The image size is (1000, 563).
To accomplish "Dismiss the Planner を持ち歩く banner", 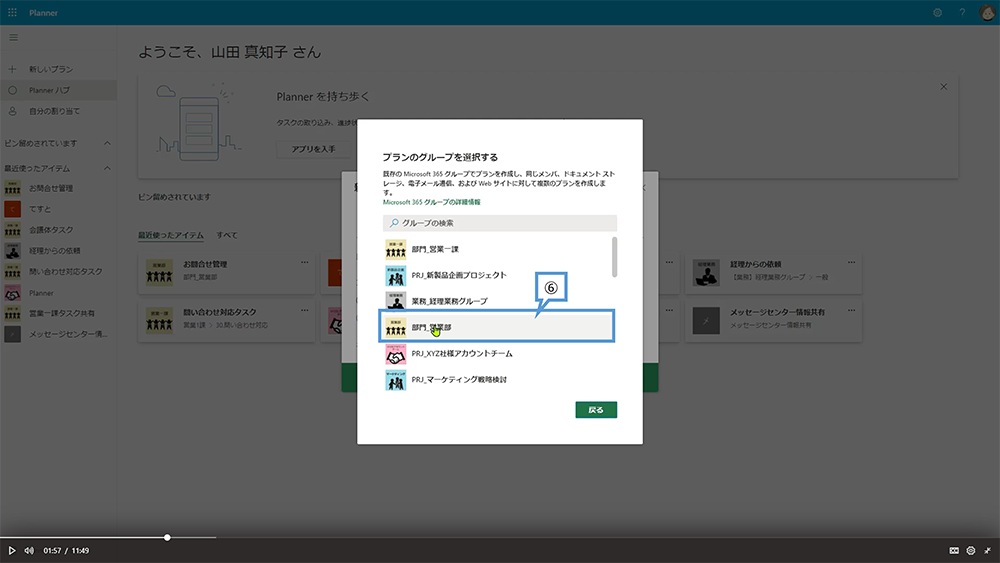I will (943, 87).
